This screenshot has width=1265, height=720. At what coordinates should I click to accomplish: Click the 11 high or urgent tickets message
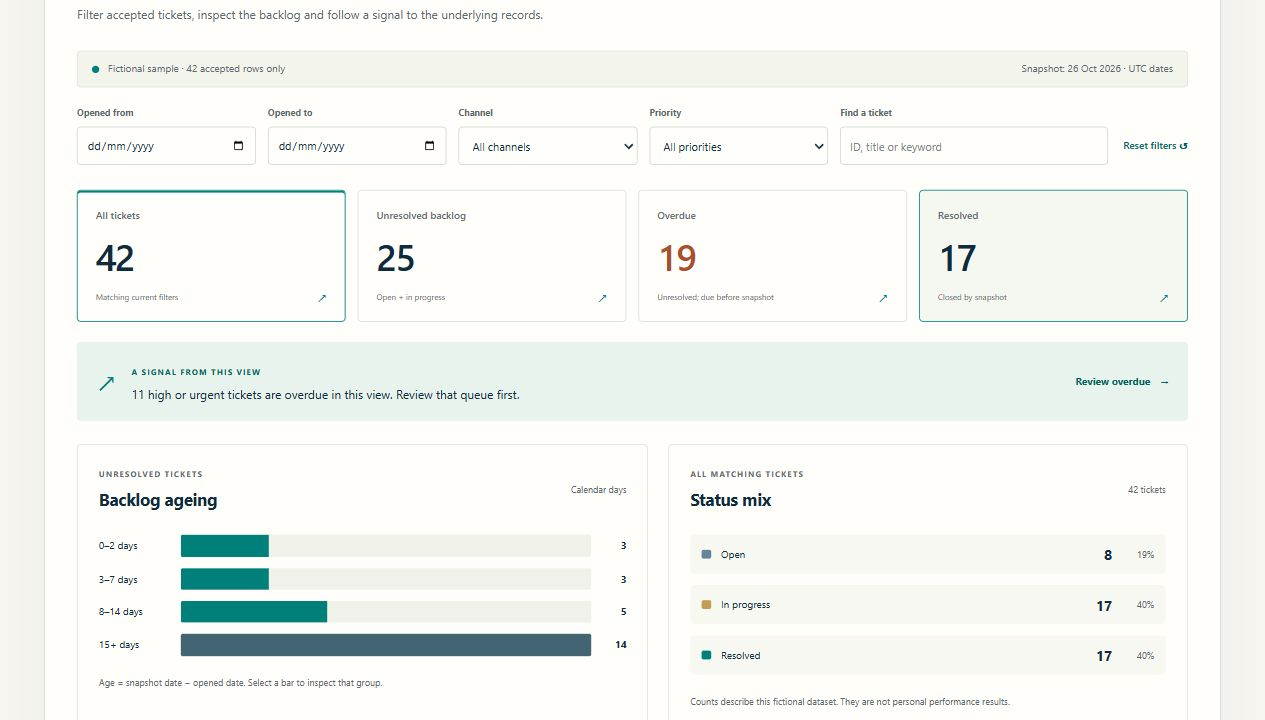[x=326, y=395]
